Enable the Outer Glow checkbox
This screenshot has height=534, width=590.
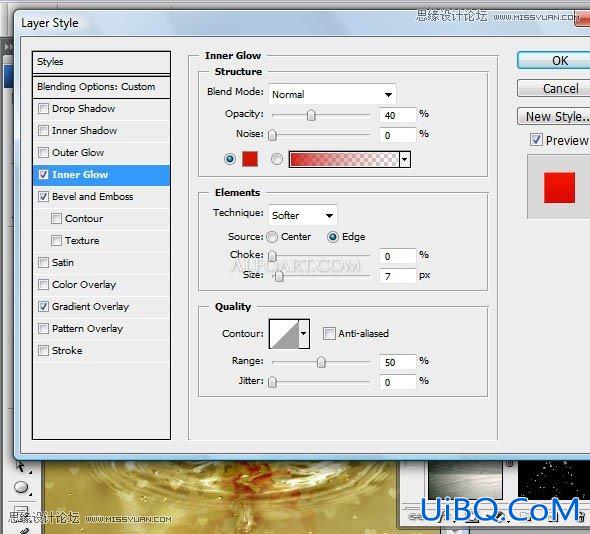coord(43,152)
